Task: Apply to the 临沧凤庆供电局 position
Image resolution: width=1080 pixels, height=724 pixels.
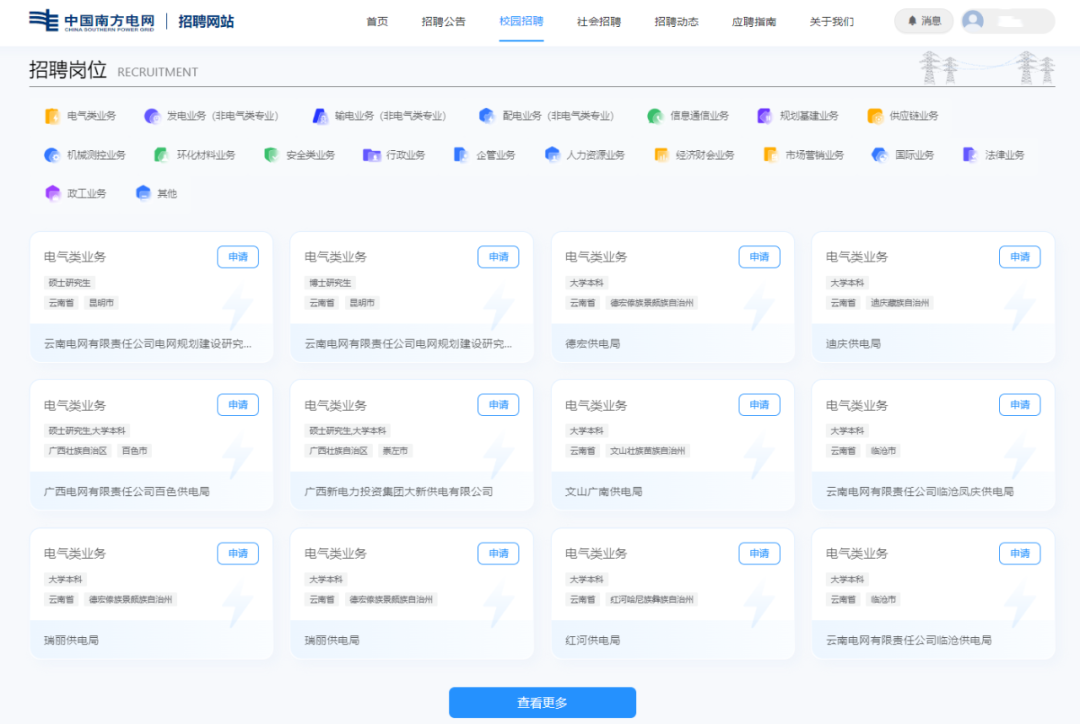Action: pyautogui.click(x=1020, y=405)
